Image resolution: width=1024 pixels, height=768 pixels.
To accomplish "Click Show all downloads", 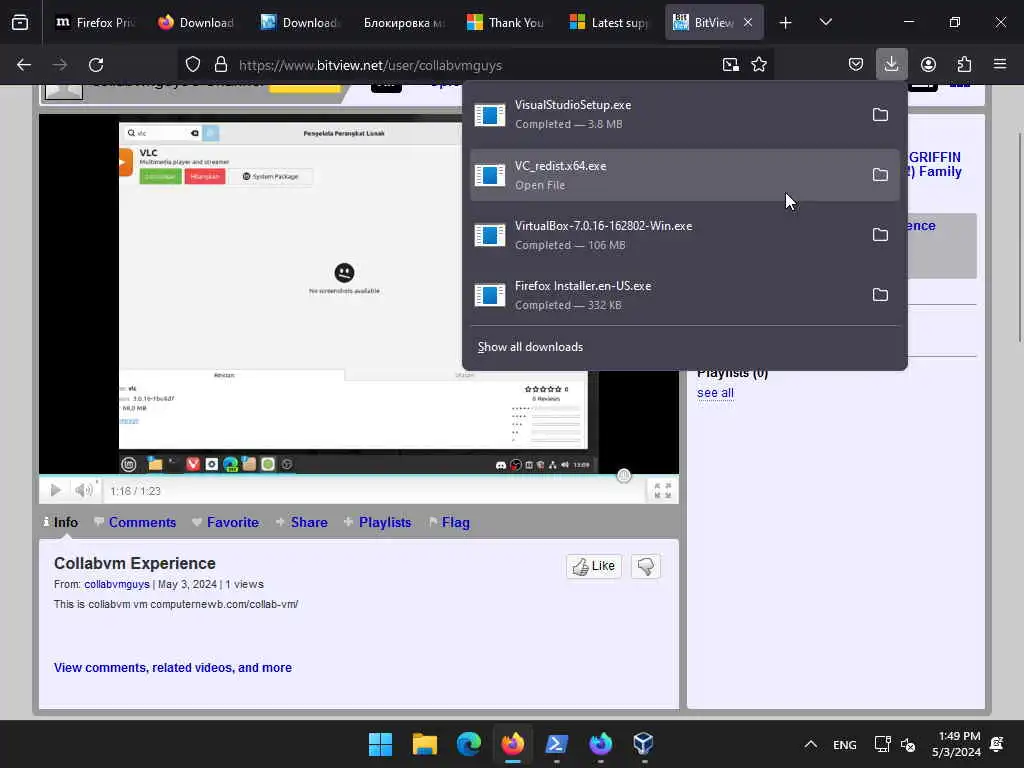I will [x=530, y=347].
